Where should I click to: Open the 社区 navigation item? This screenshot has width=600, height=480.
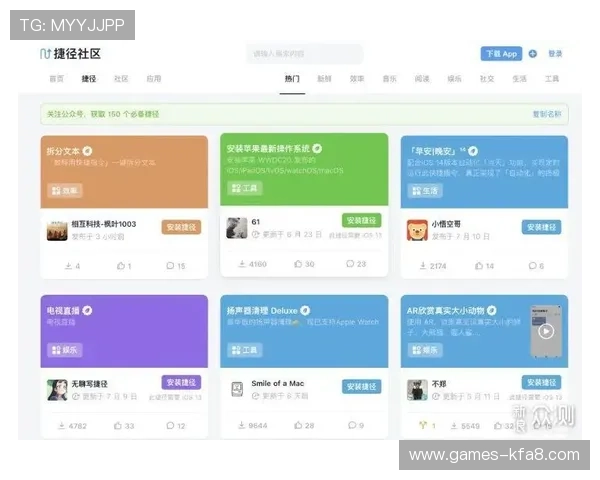(121, 79)
